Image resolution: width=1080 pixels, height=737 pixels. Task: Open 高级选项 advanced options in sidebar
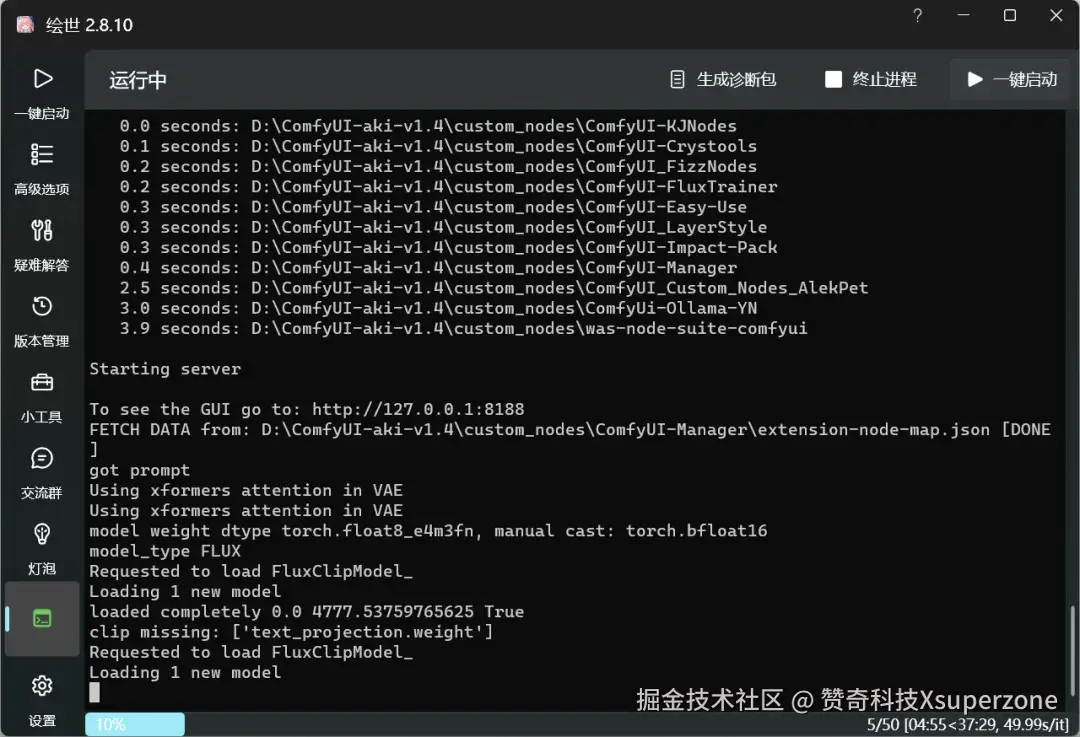click(41, 169)
